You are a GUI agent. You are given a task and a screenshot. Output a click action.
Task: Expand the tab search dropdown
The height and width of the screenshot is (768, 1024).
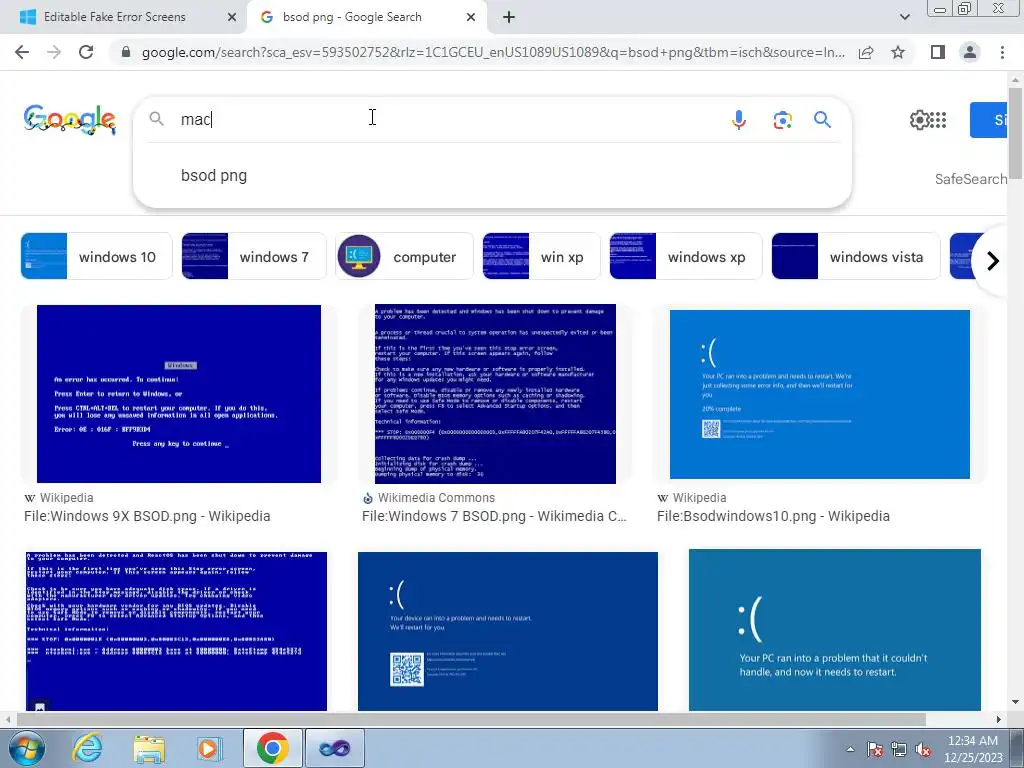pyautogui.click(x=904, y=17)
